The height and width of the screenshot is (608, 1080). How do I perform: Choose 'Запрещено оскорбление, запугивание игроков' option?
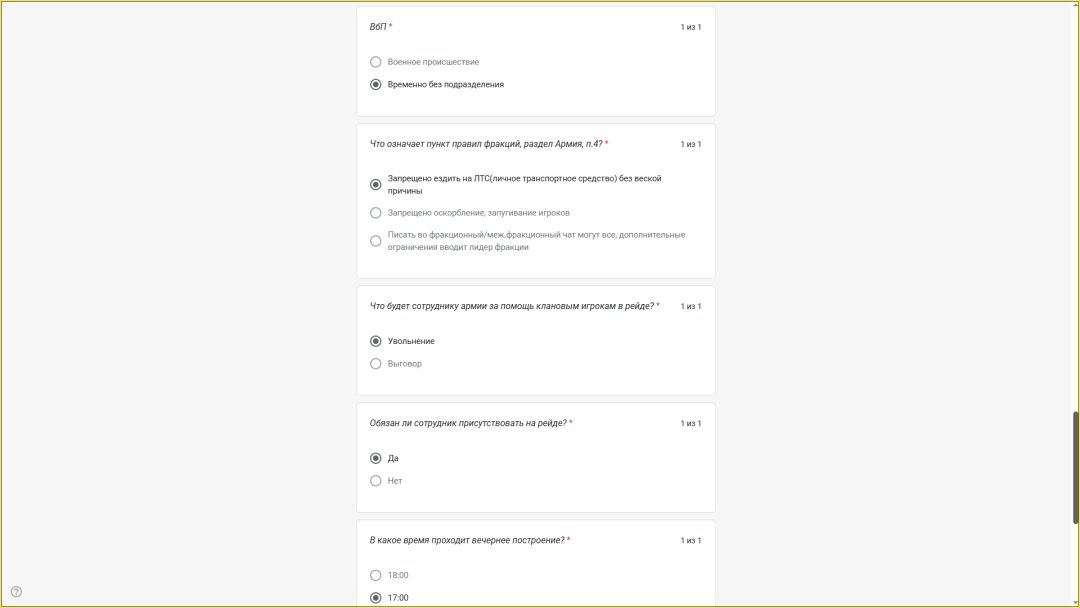376,213
